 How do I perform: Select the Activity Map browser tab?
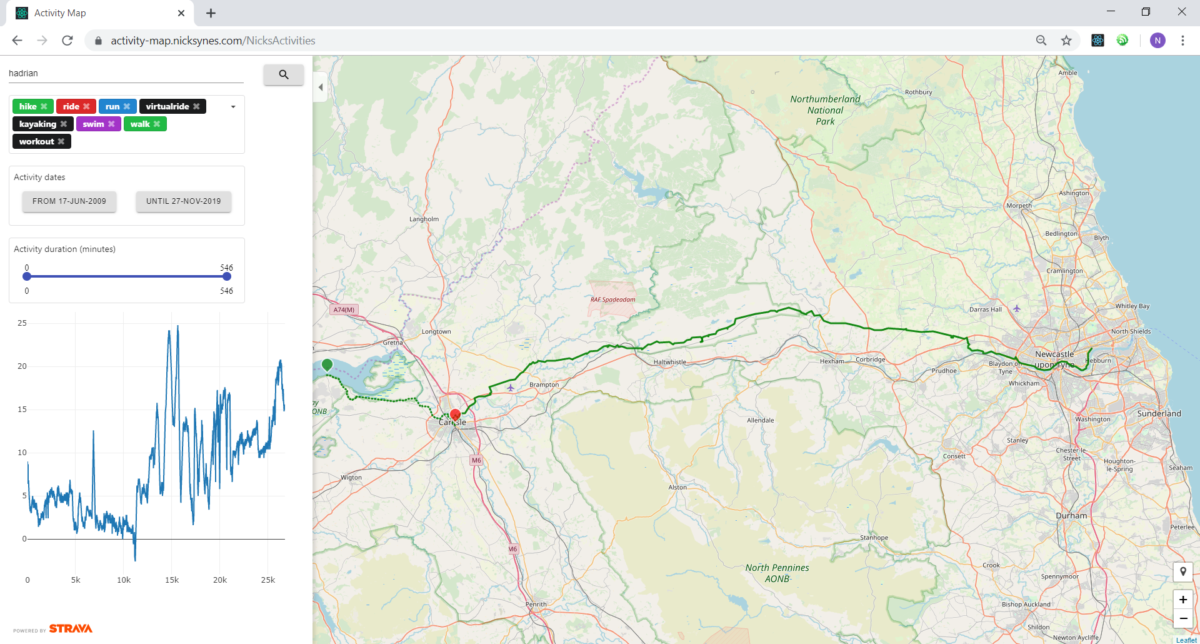100,13
